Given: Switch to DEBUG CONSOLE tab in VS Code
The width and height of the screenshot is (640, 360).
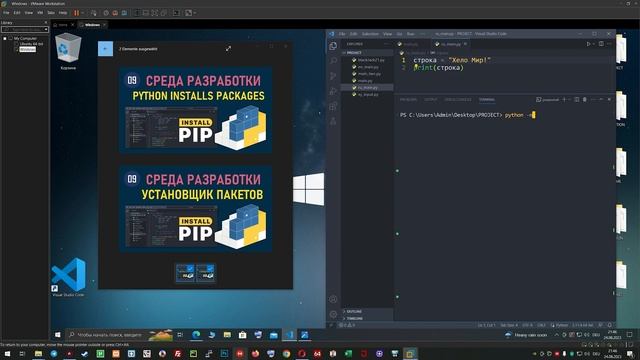Looking at the screenshot, I should [x=458, y=100].
